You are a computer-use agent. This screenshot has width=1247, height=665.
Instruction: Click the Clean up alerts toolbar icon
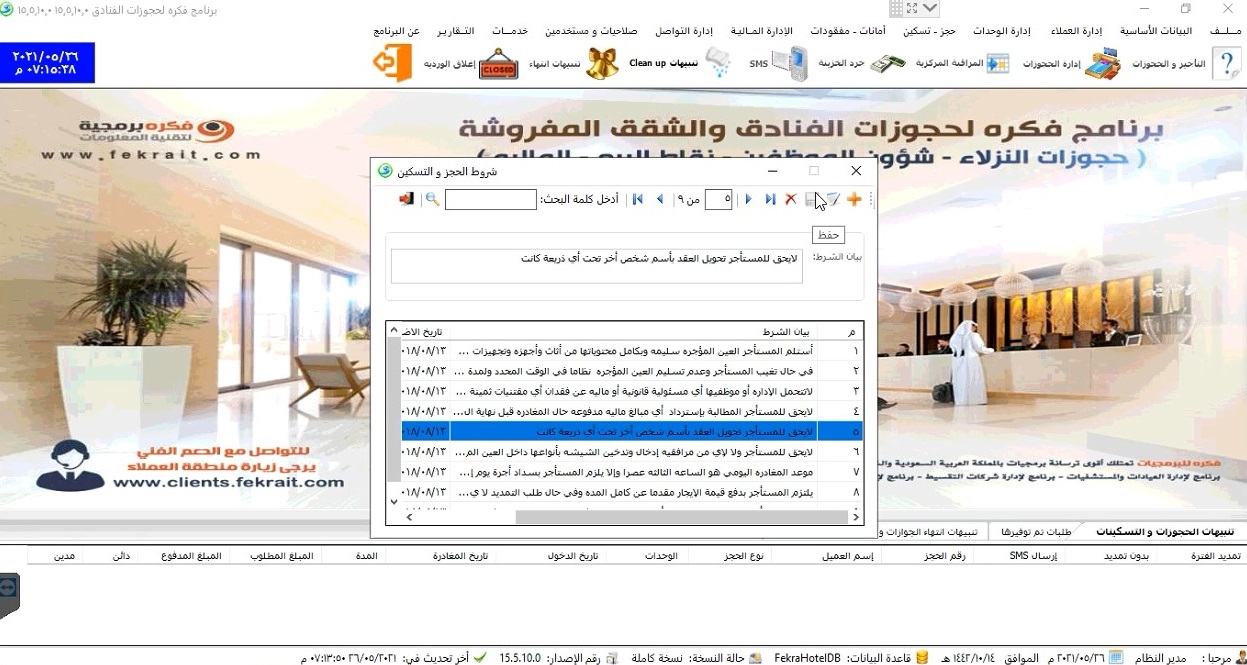(716, 64)
